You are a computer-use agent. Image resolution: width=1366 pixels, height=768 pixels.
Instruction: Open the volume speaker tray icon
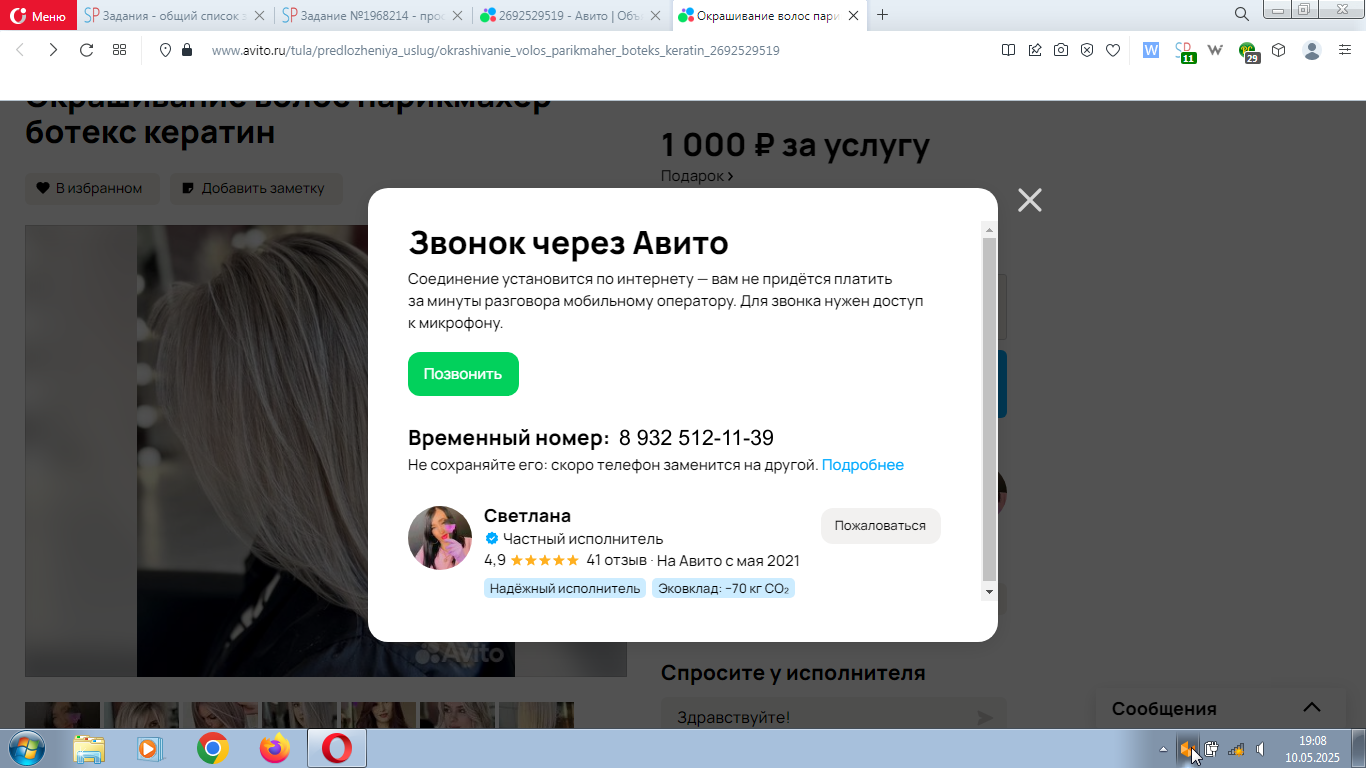coord(1261,748)
